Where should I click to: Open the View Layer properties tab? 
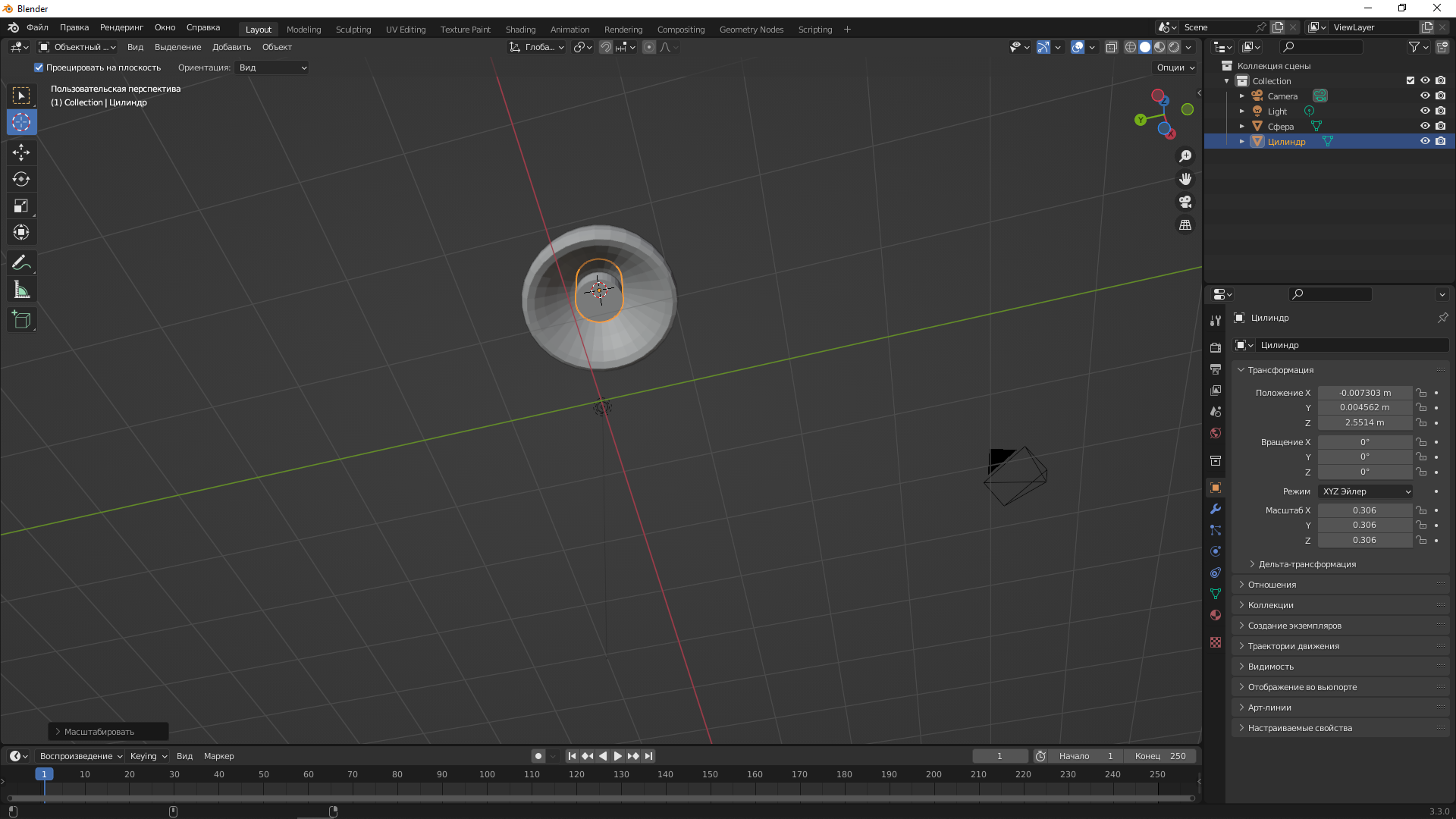click(x=1216, y=390)
